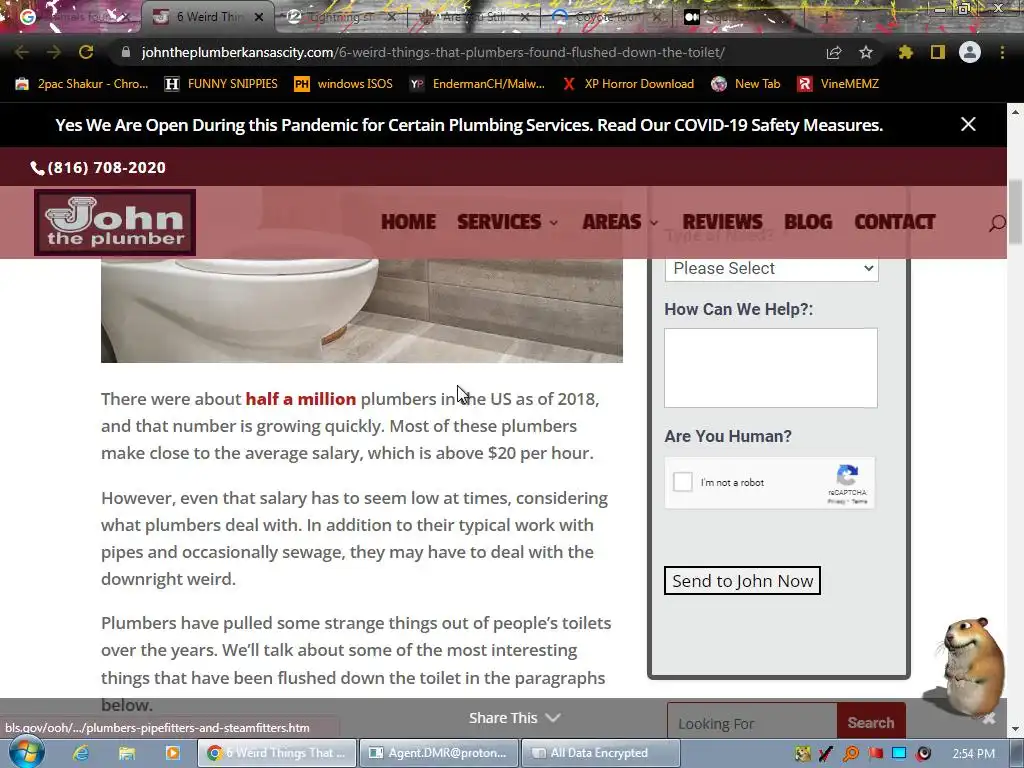Expand the SERVICES menu
The width and height of the screenshot is (1024, 768).
coord(507,222)
